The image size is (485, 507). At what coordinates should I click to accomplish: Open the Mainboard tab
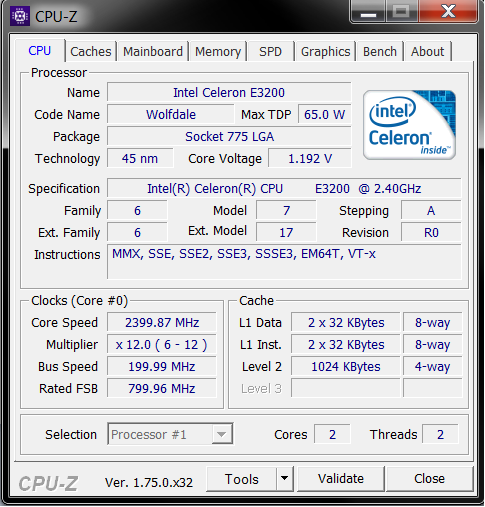click(x=153, y=52)
